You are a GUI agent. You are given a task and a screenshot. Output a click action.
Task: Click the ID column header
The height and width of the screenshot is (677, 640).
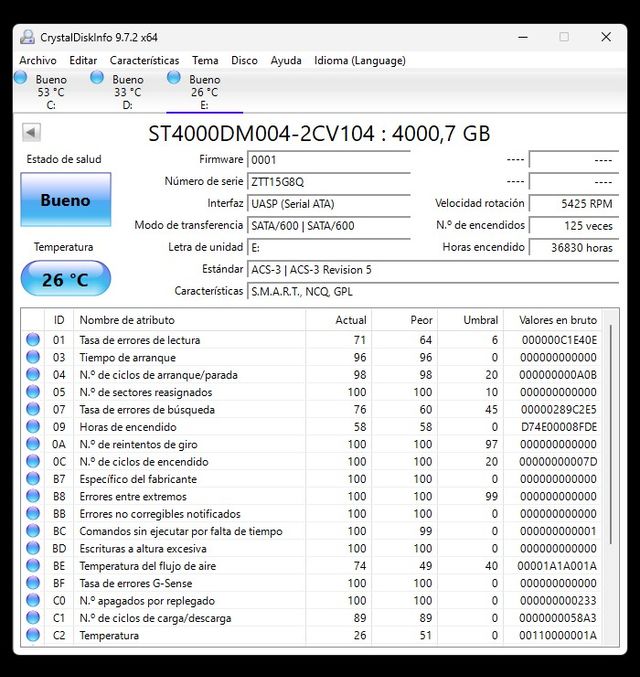tap(59, 320)
